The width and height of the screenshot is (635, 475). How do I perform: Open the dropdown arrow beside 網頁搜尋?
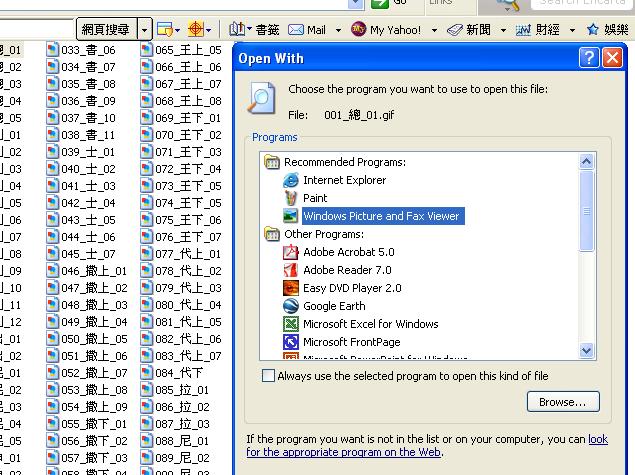145,30
